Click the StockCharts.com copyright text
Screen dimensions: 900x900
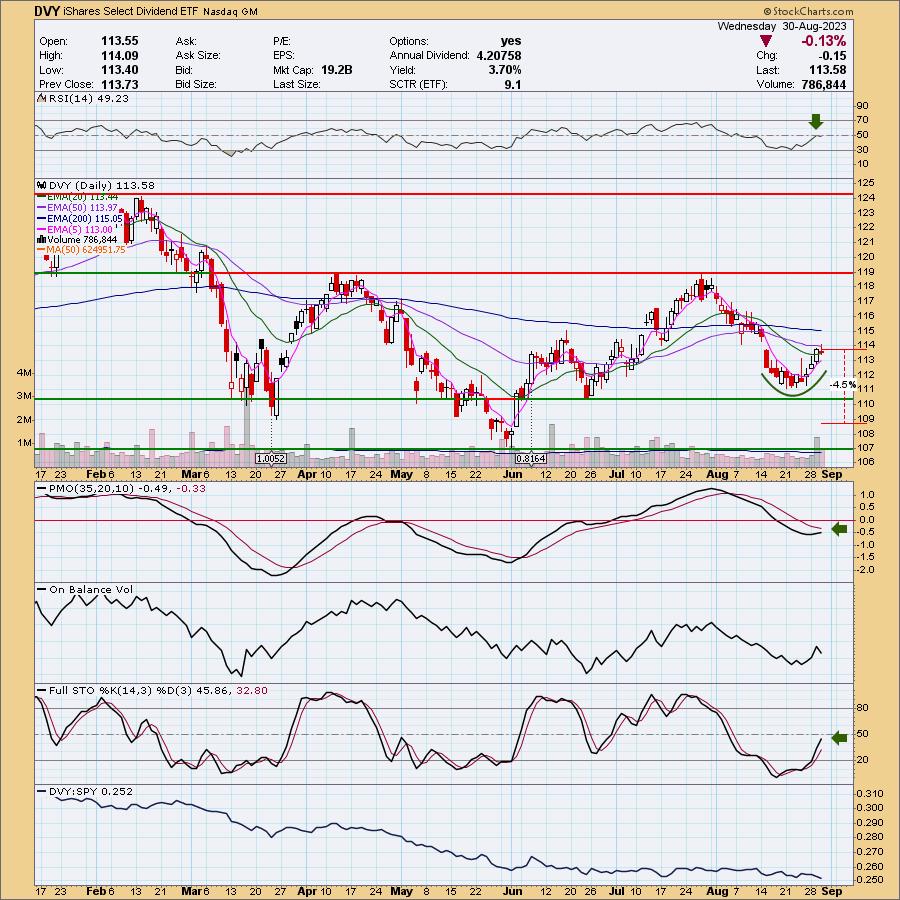[x=808, y=11]
